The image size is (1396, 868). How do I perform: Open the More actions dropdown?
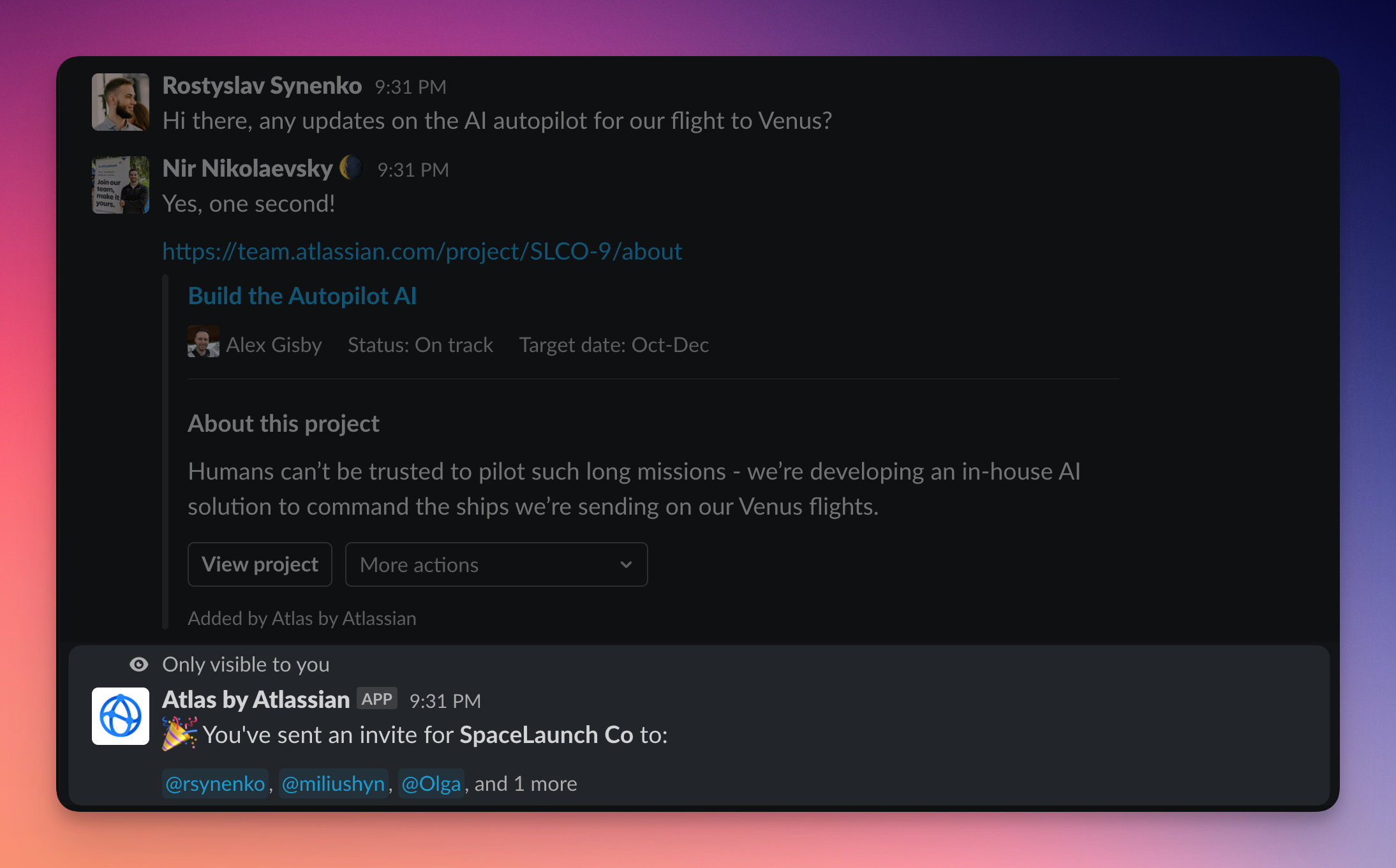pyautogui.click(x=496, y=564)
